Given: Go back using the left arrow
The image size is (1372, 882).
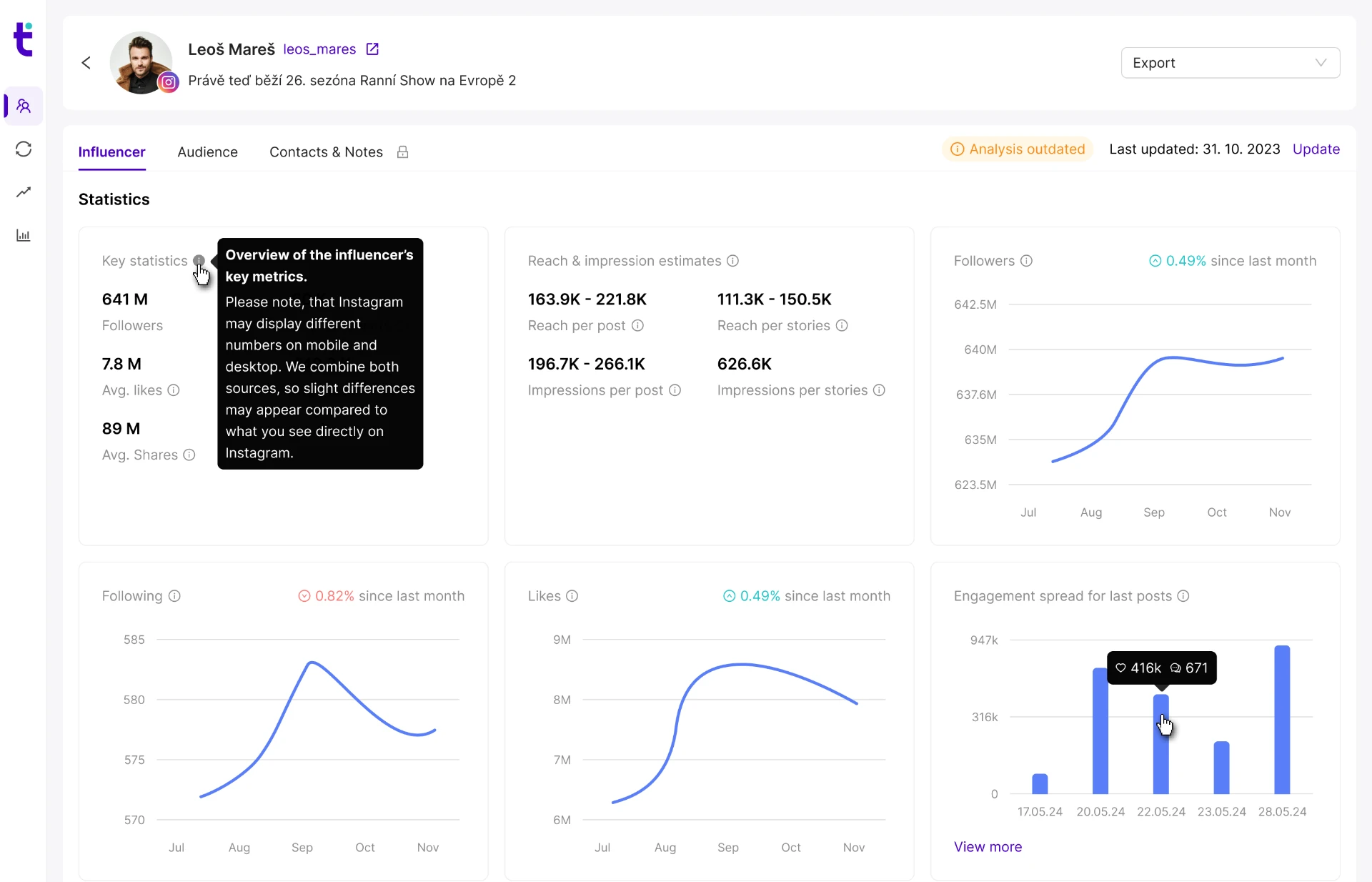Looking at the screenshot, I should click(x=86, y=63).
